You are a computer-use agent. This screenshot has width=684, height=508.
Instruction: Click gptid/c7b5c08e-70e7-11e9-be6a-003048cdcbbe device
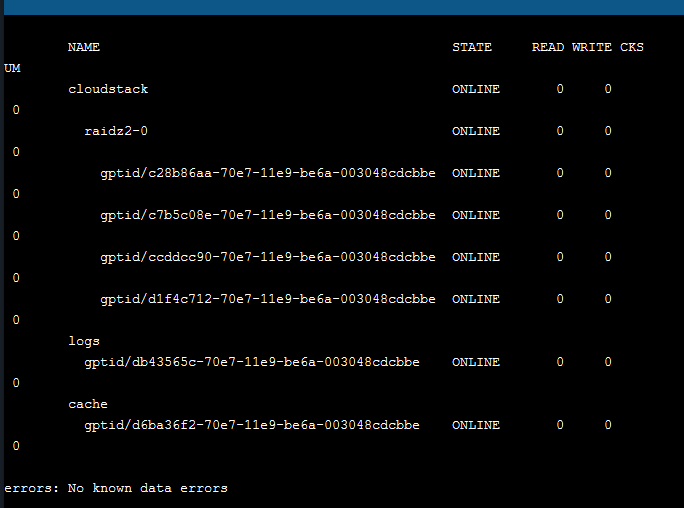(268, 215)
